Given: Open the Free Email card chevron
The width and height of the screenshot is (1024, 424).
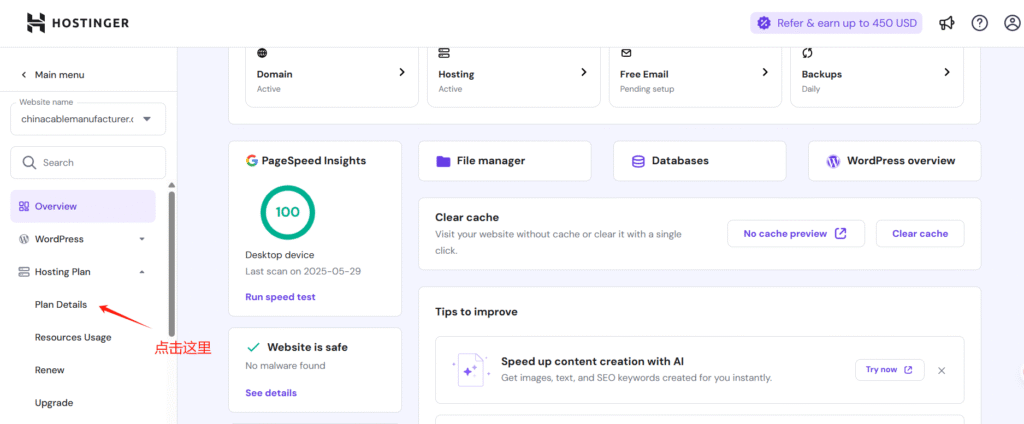Looking at the screenshot, I should (x=765, y=72).
